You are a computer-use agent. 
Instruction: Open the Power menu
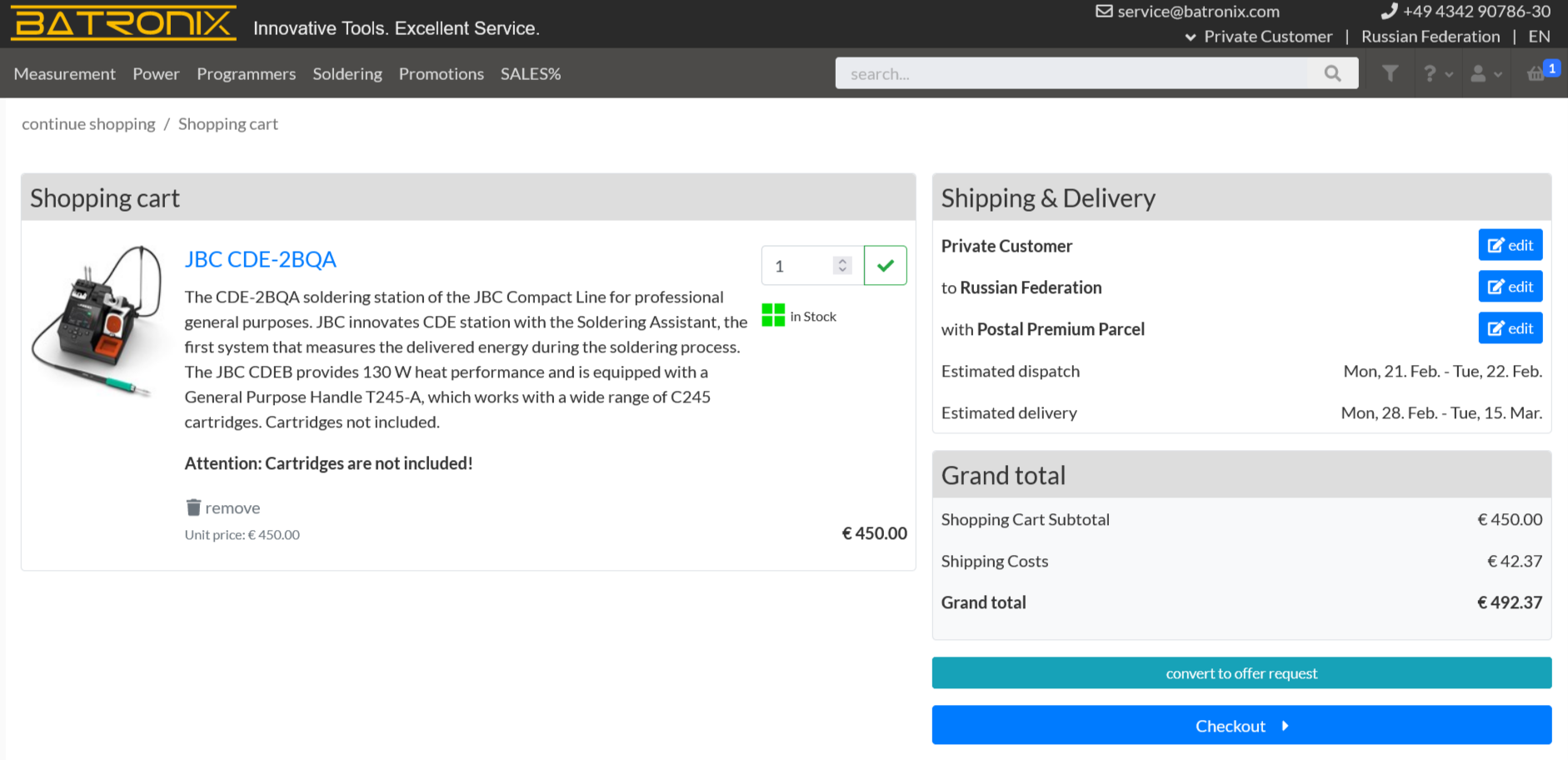click(156, 73)
